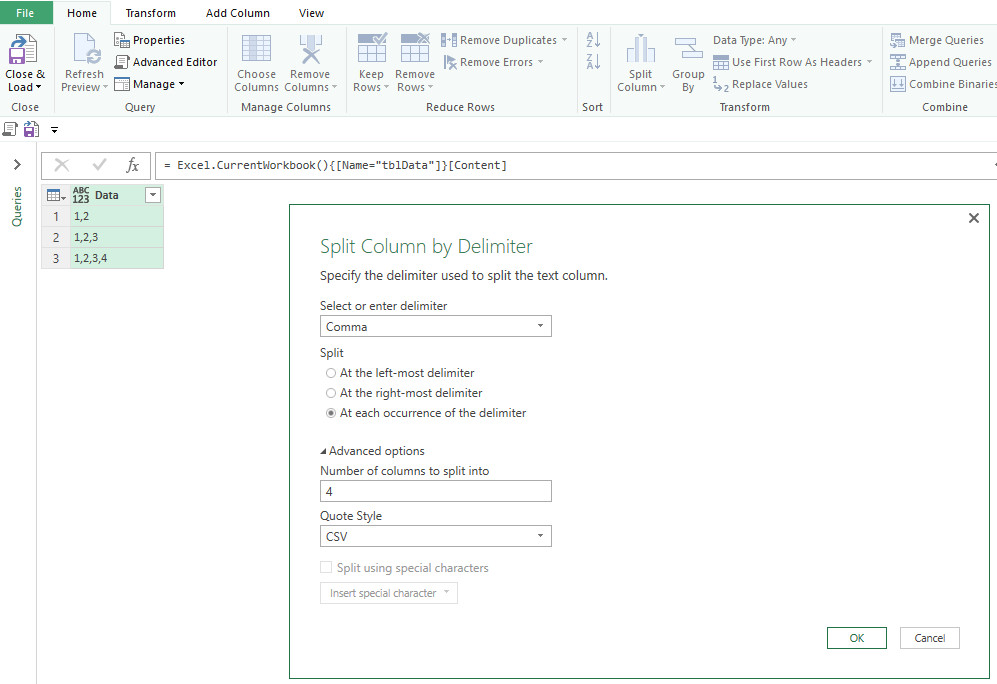Viewport: 997px width, 684px height.
Task: Click the table icon in grid corner
Action: 56,195
